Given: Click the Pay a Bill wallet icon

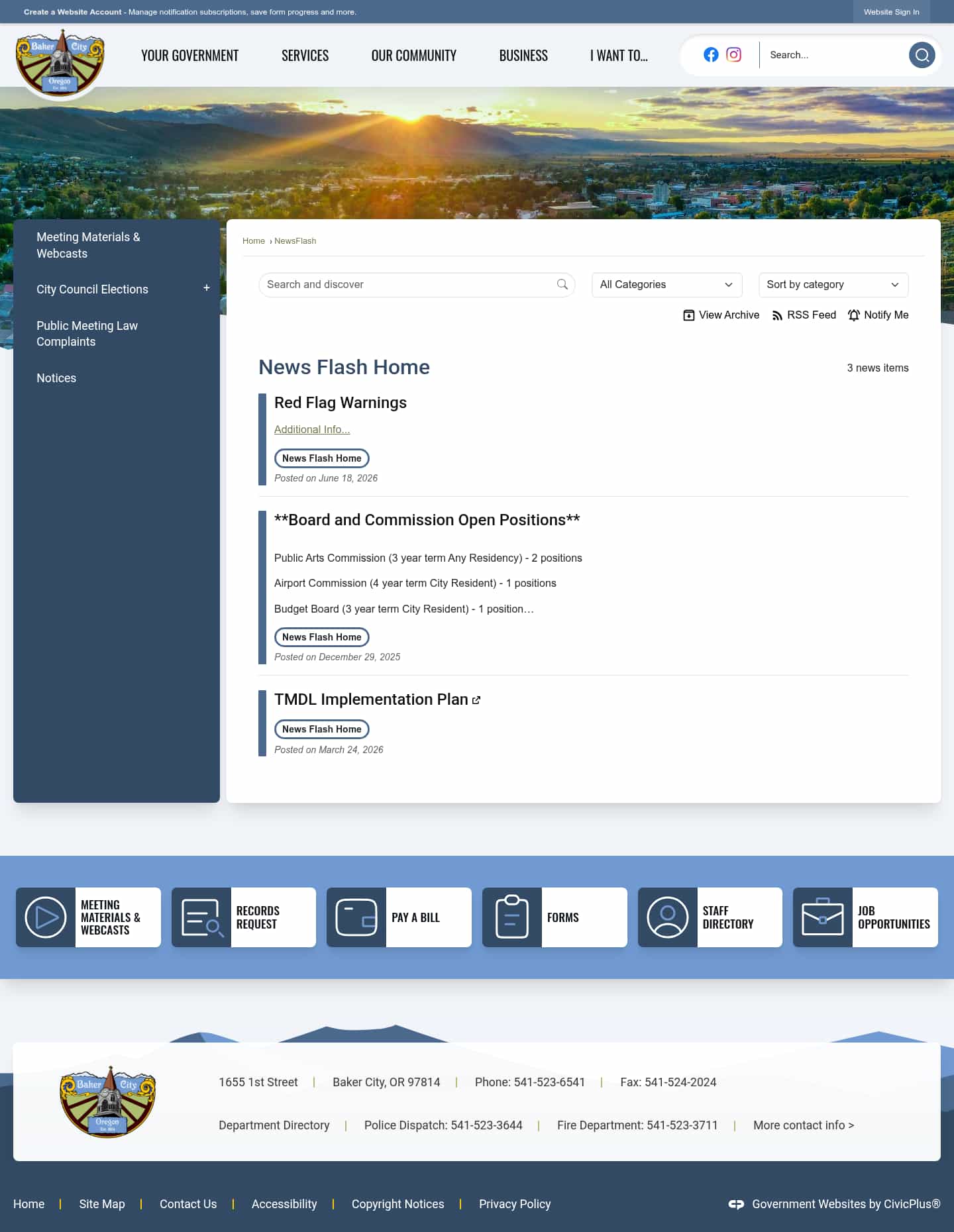Looking at the screenshot, I should coord(356,917).
